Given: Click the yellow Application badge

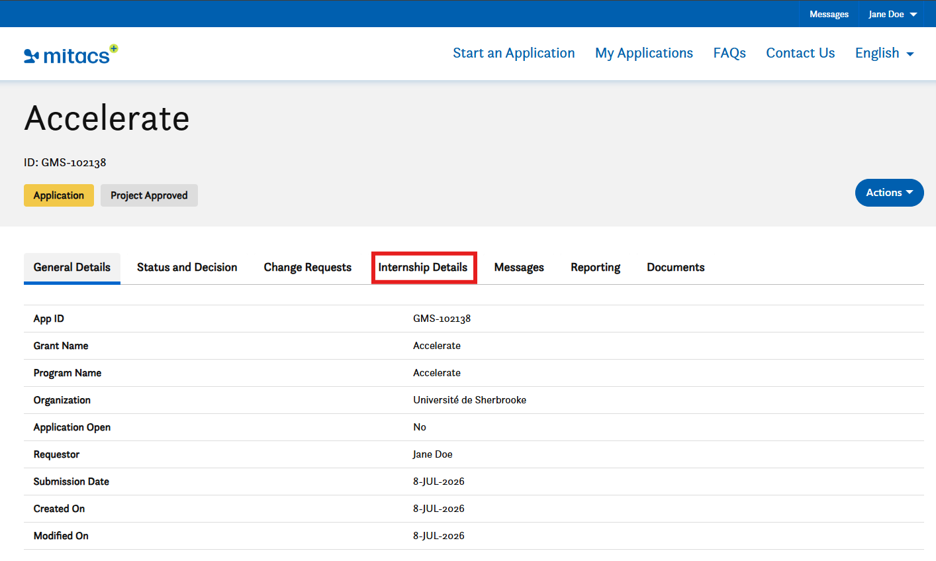Looking at the screenshot, I should point(58,196).
